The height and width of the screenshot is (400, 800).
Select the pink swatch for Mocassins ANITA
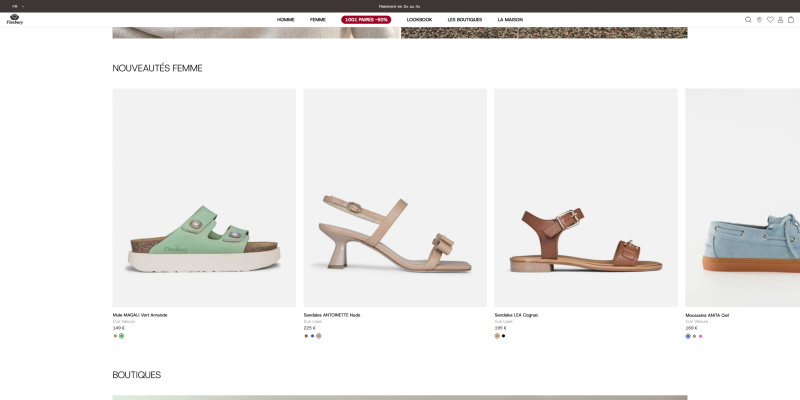(701, 336)
